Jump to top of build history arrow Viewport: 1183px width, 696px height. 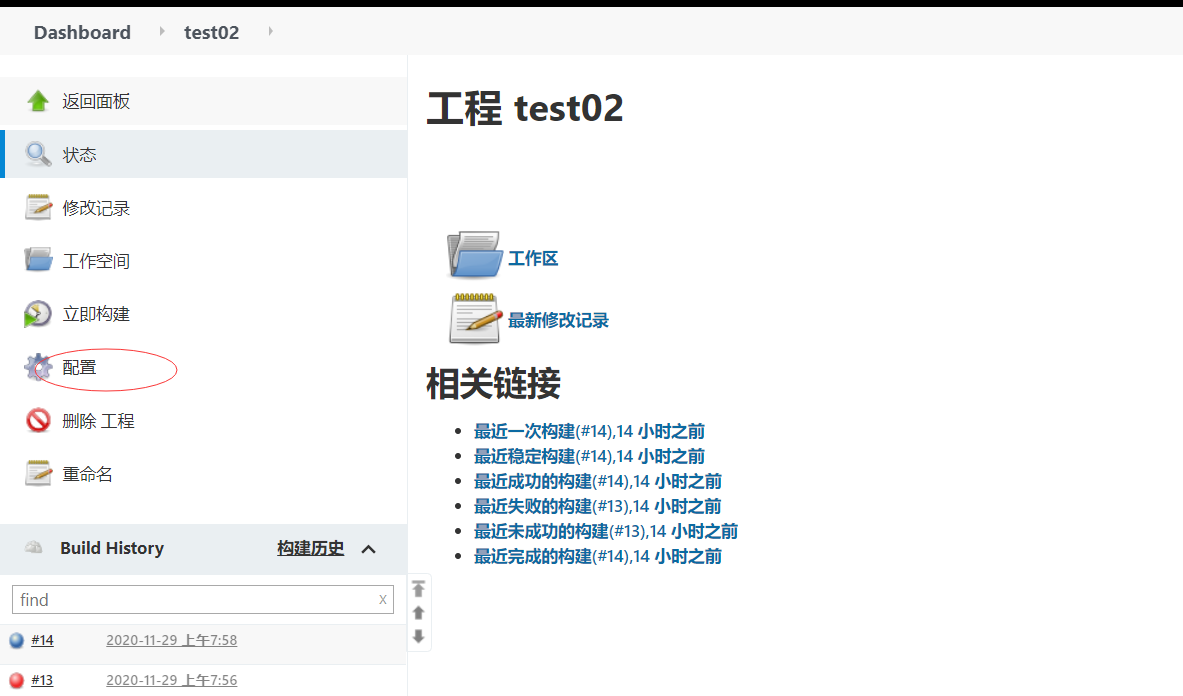point(419,589)
